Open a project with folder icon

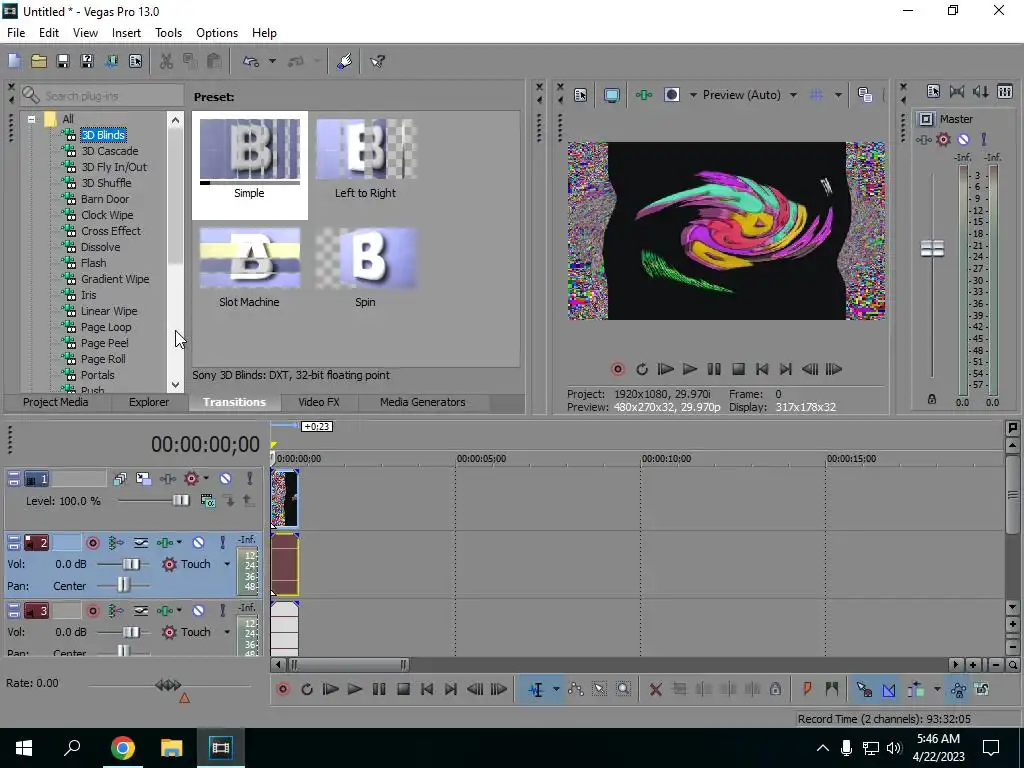click(39, 61)
